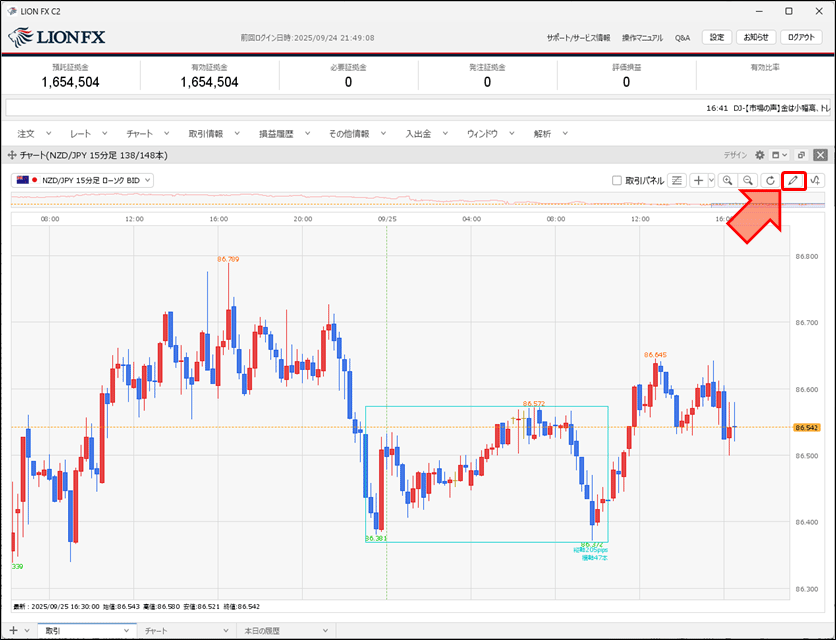Viewport: 836px width, 640px height.
Task: Click the ログアウト button
Action: tap(802, 37)
